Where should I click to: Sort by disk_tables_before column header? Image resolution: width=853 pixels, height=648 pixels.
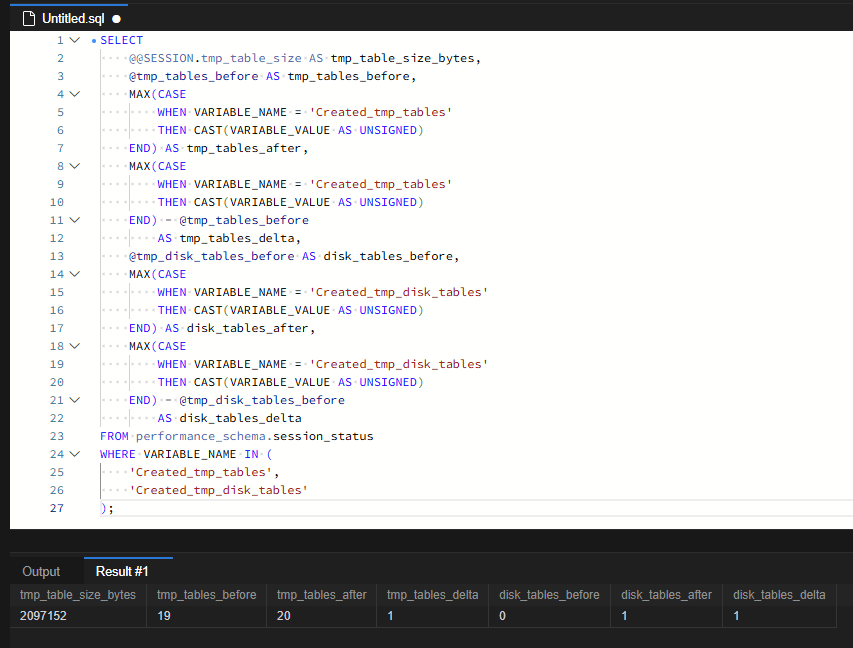click(x=549, y=595)
